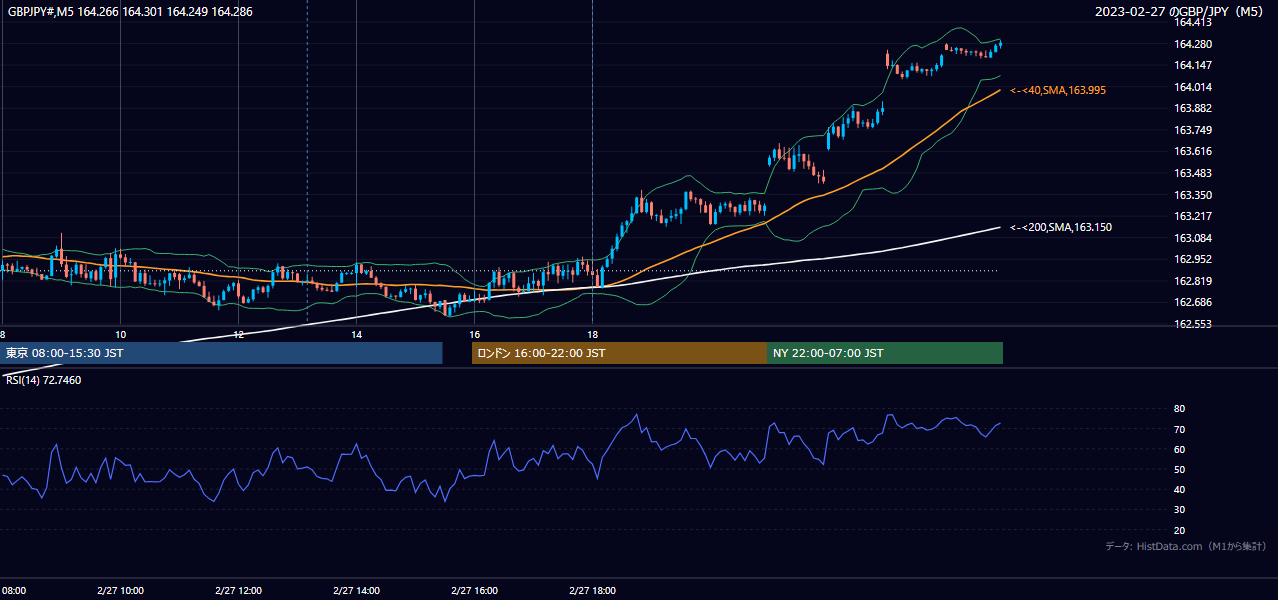Click price axis label 163.616
Image resolution: width=1278 pixels, height=600 pixels.
(x=1192, y=151)
